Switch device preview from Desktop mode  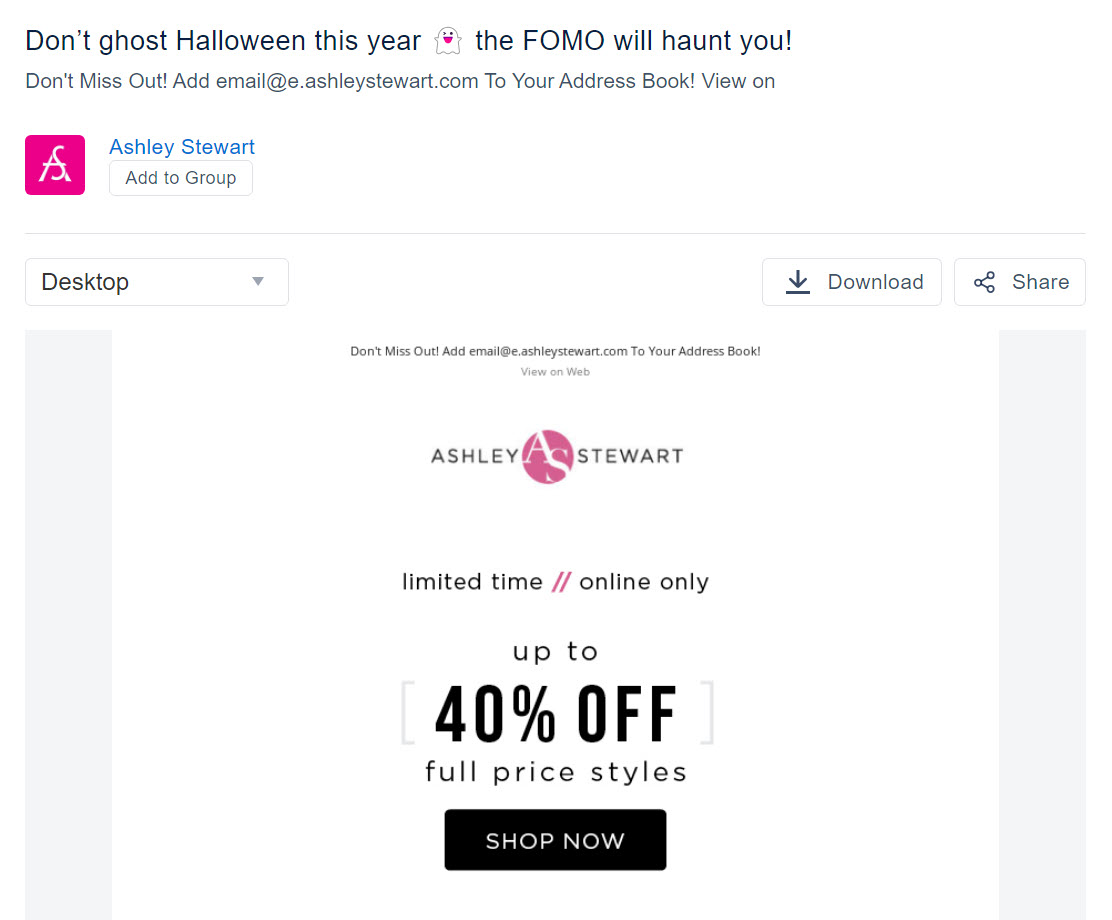point(156,282)
